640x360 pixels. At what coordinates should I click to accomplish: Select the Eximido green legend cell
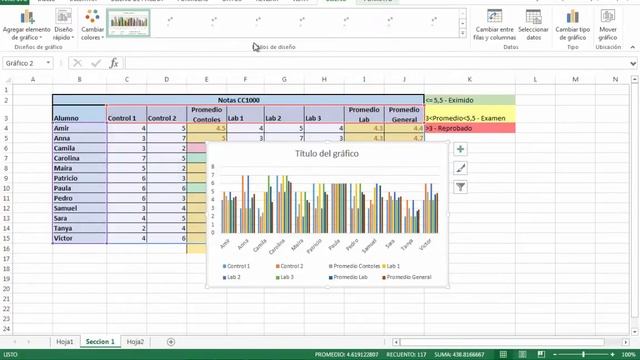tap(470, 100)
